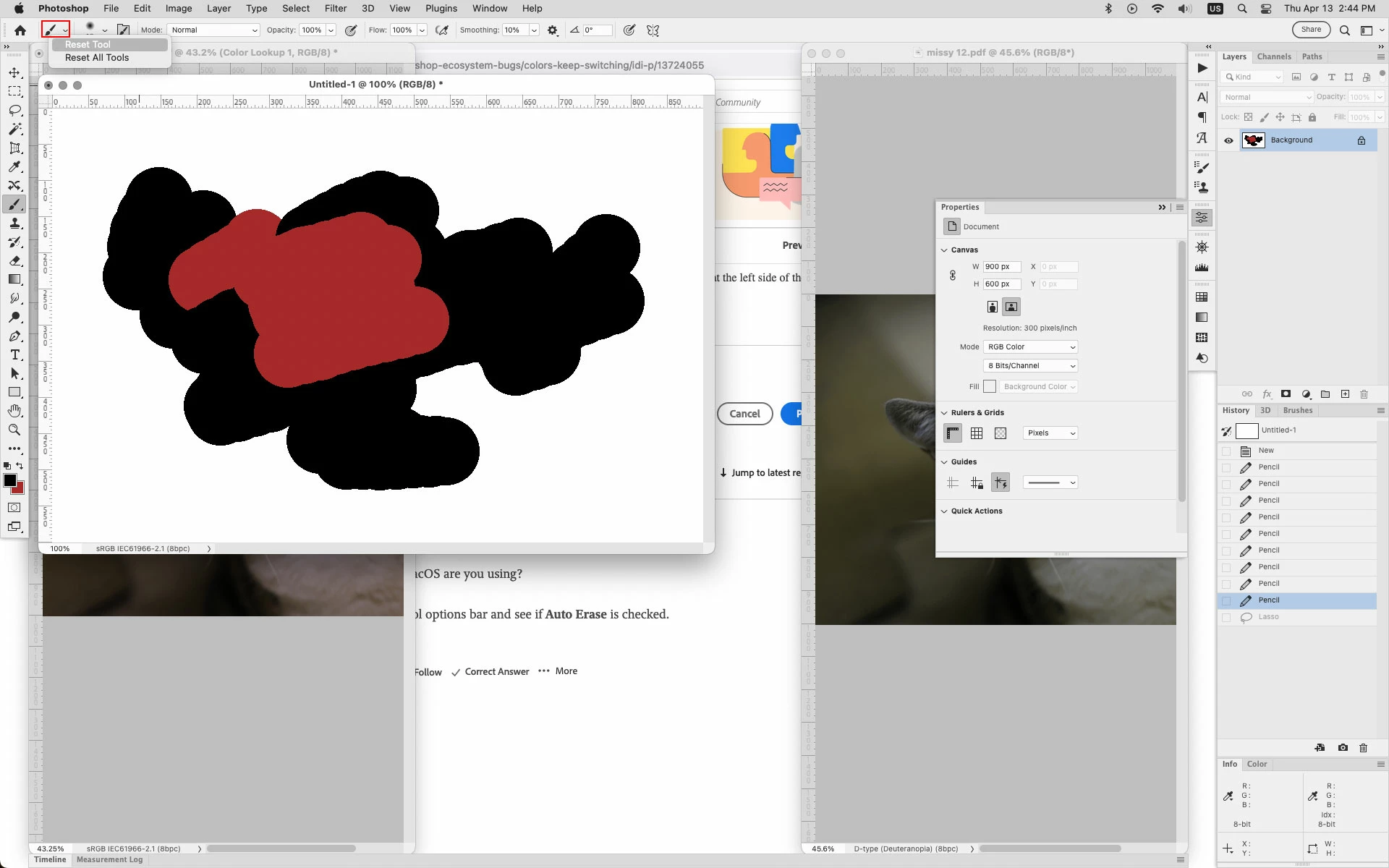Collapse the Canvas section
The width and height of the screenshot is (1389, 868).
coord(944,250)
